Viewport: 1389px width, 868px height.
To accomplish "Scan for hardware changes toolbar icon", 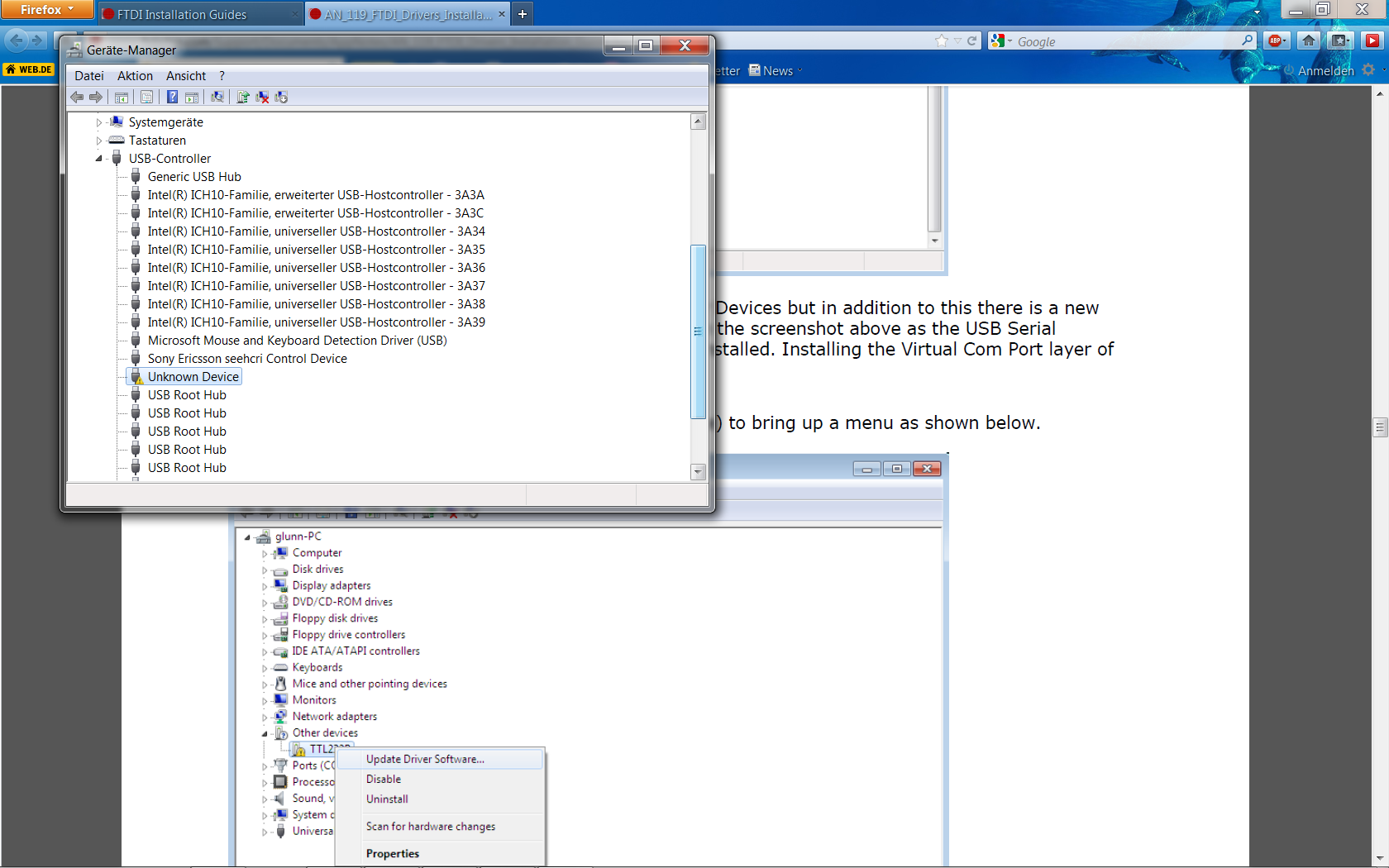I will coord(217,97).
